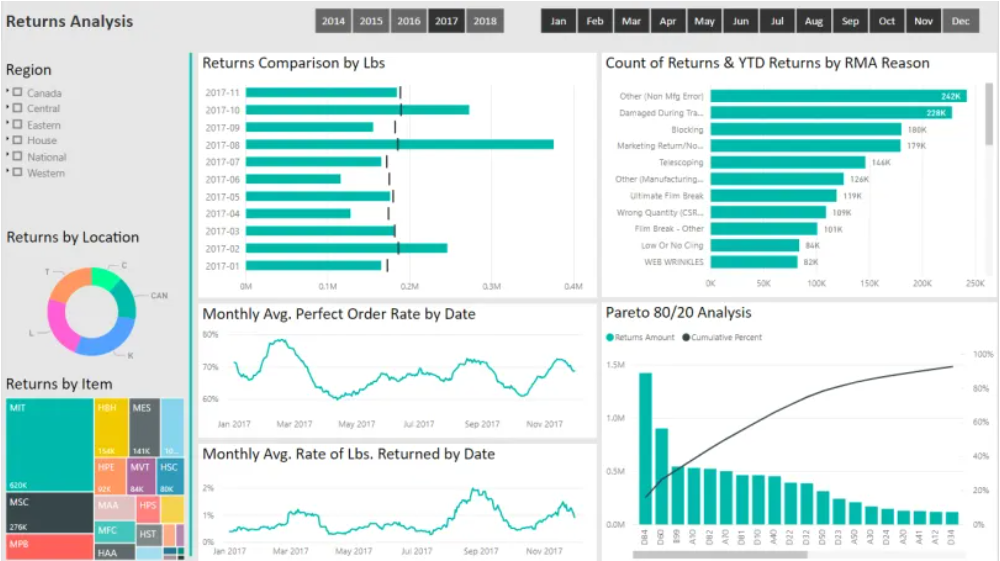1000x561 pixels.
Task: Select the MIT tile in Returns by Item
Action: coord(50,445)
